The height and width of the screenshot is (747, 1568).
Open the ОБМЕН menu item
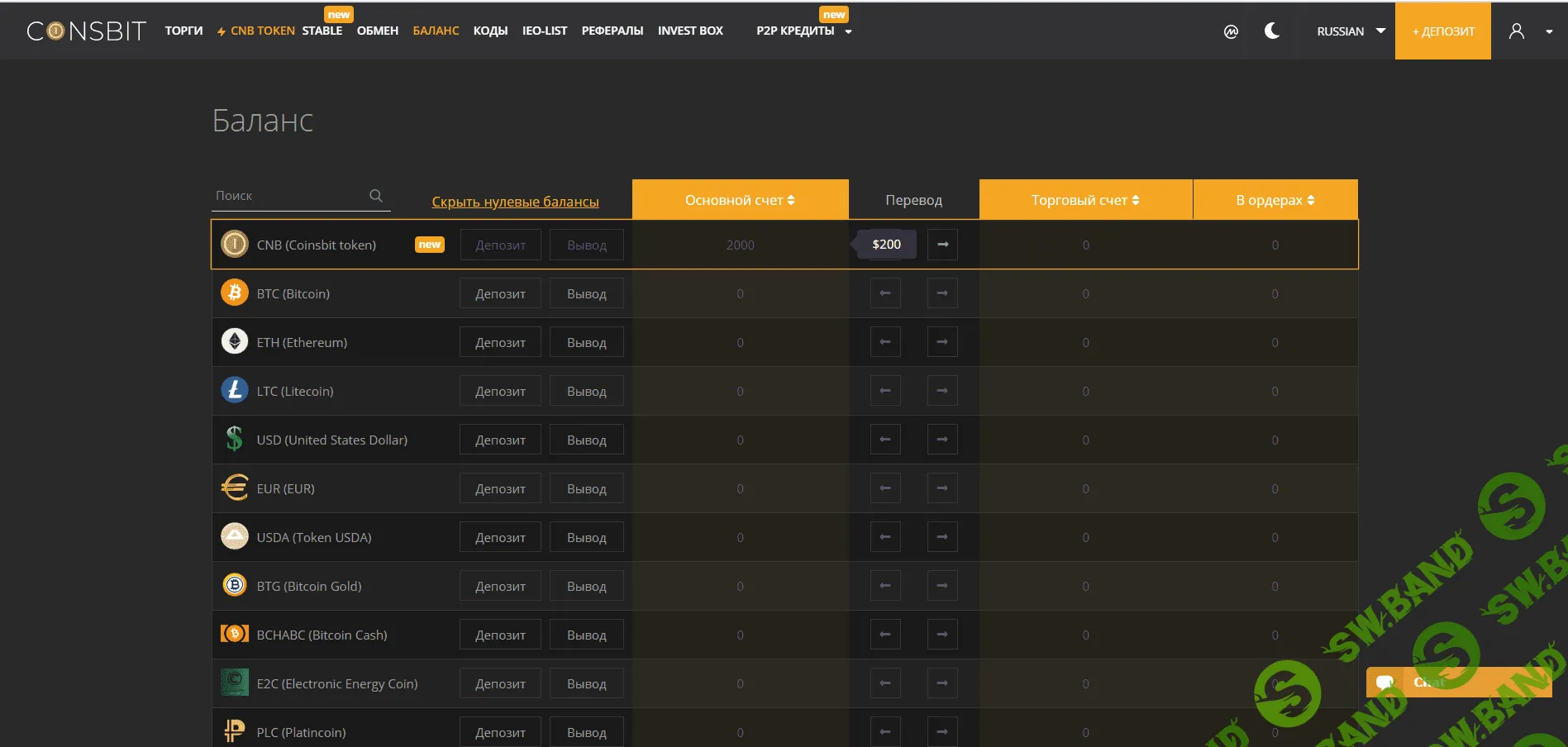(x=378, y=31)
